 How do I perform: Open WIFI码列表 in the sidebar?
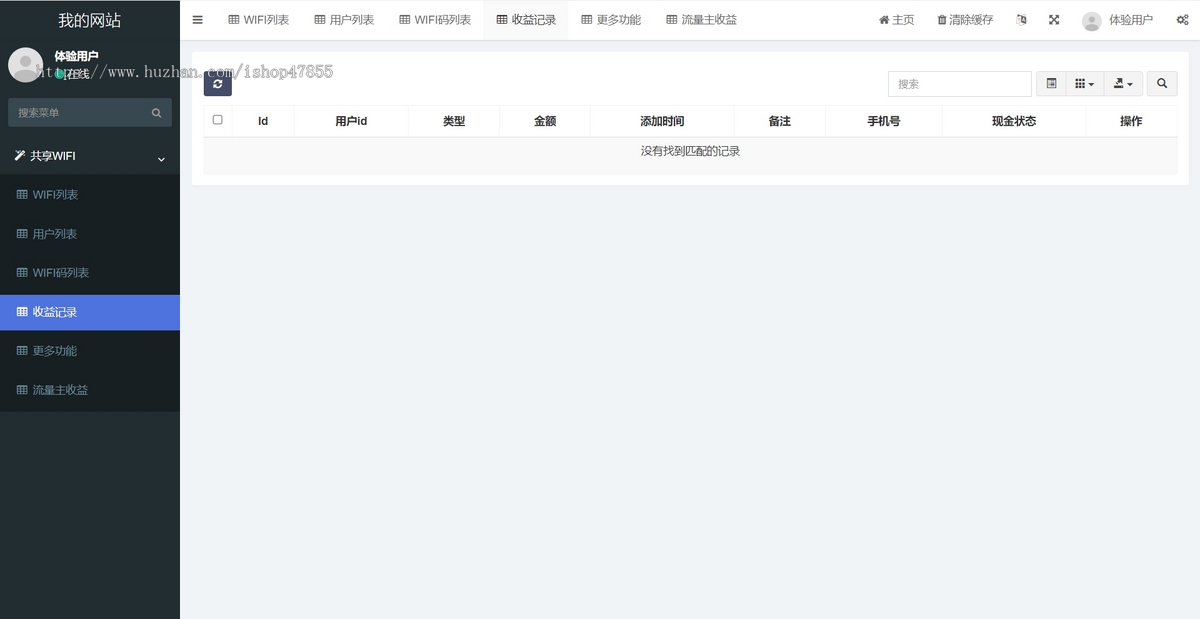click(x=90, y=273)
